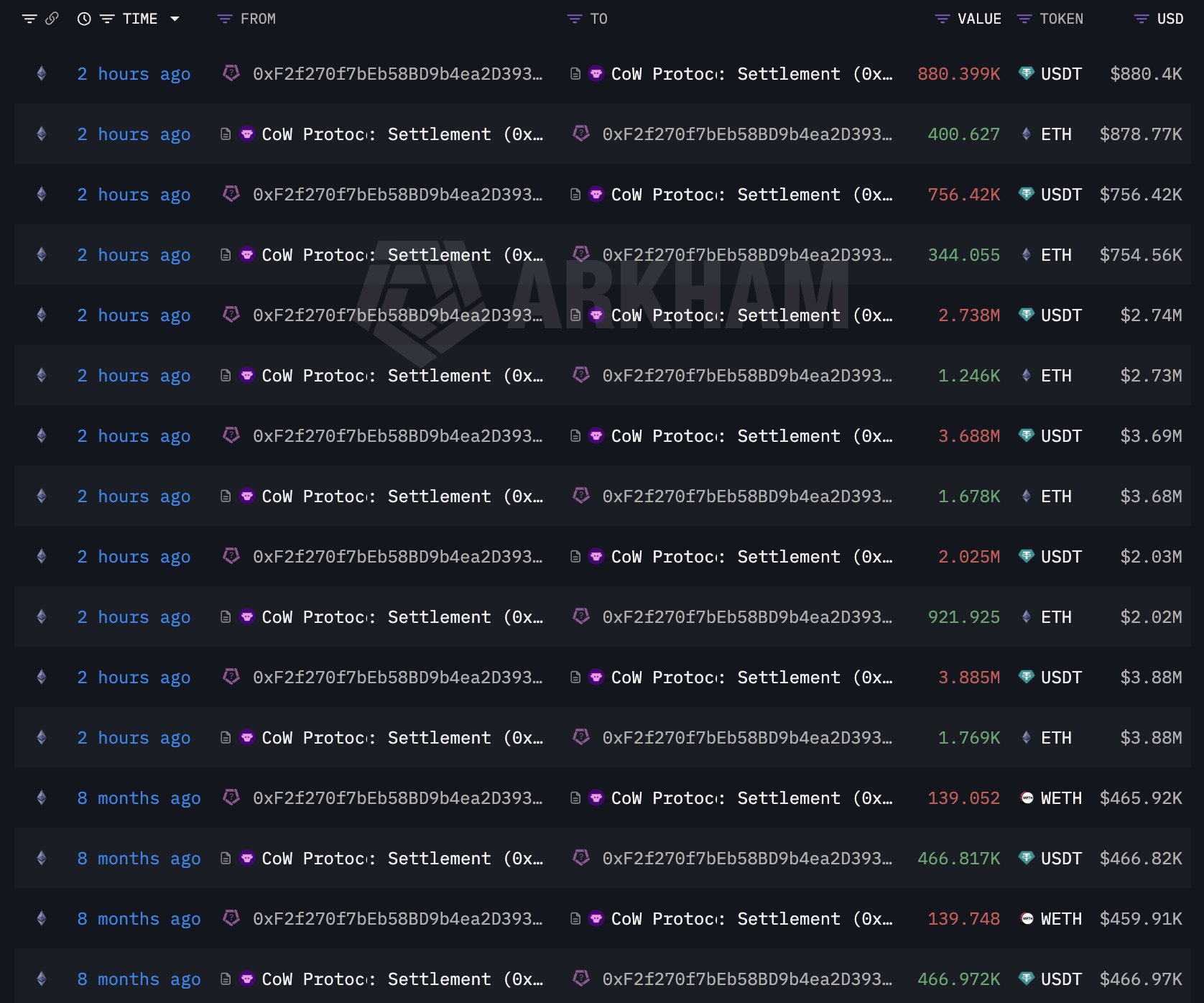Open the VALUE column filter
The width and height of the screenshot is (1204, 1003).
click(x=943, y=19)
